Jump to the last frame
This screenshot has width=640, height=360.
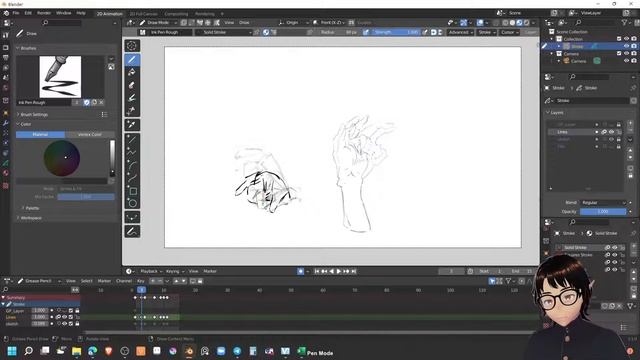(354, 271)
